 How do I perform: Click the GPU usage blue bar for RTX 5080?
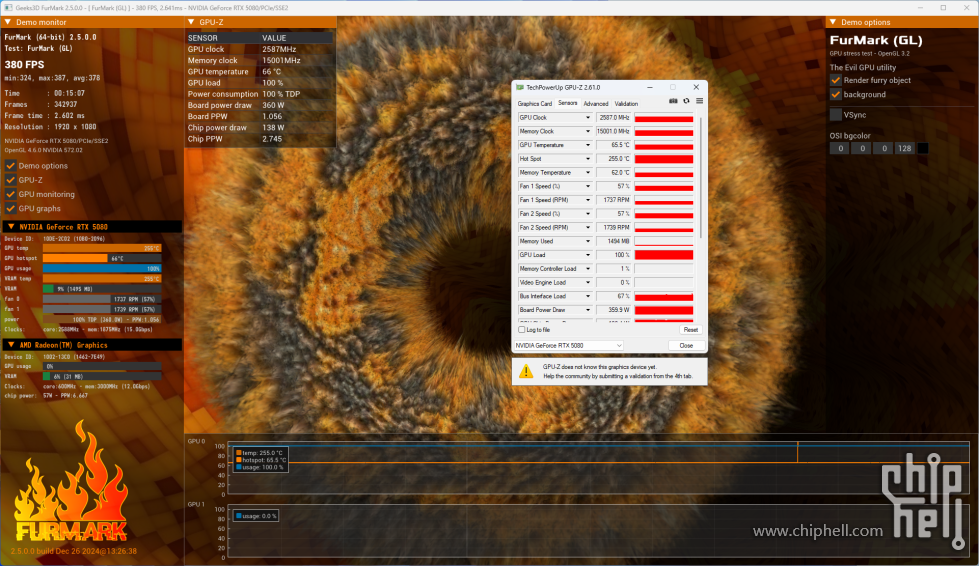click(x=102, y=268)
